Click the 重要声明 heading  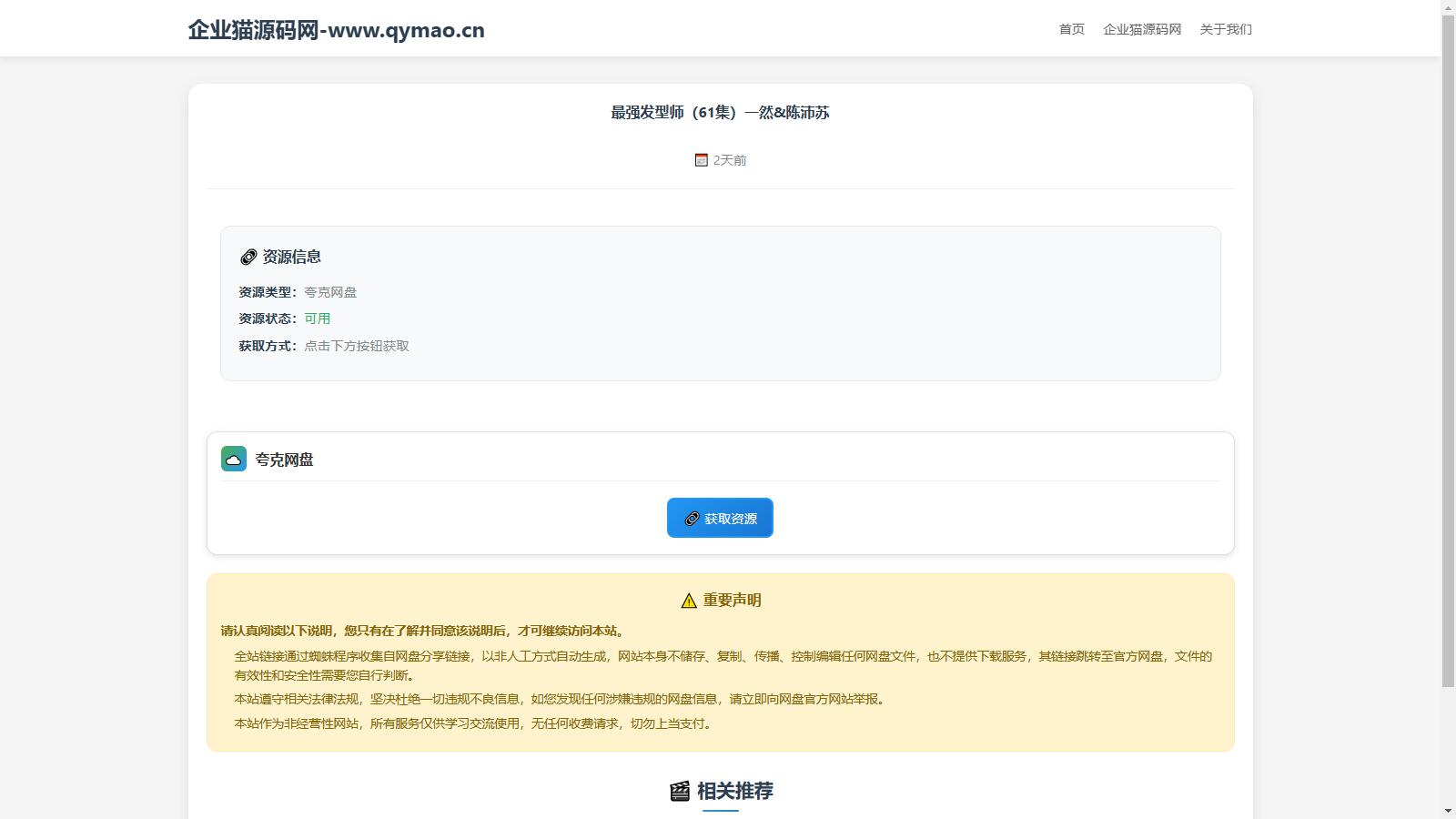tap(732, 601)
